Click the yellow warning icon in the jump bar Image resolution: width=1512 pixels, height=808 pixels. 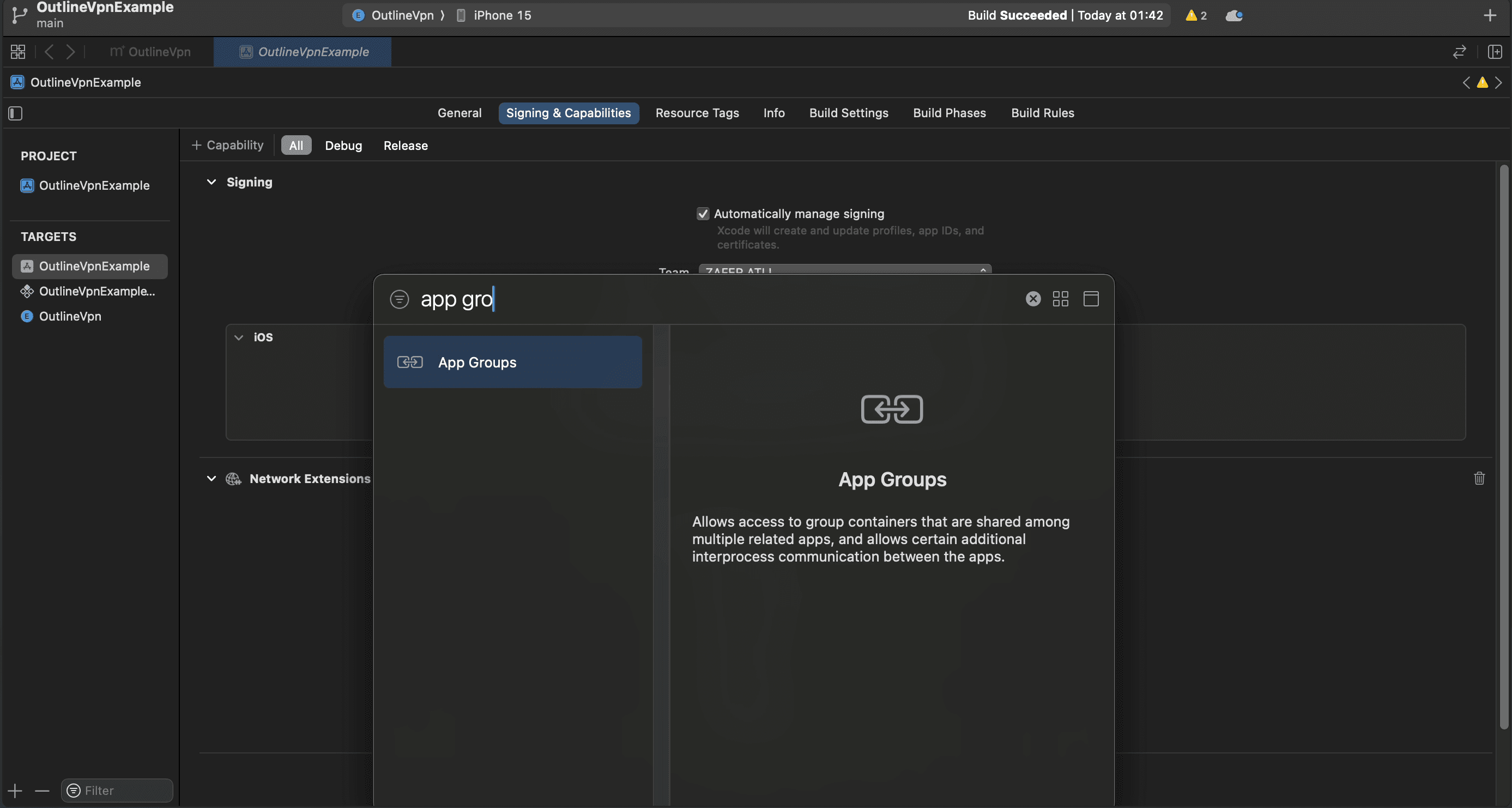[1482, 82]
